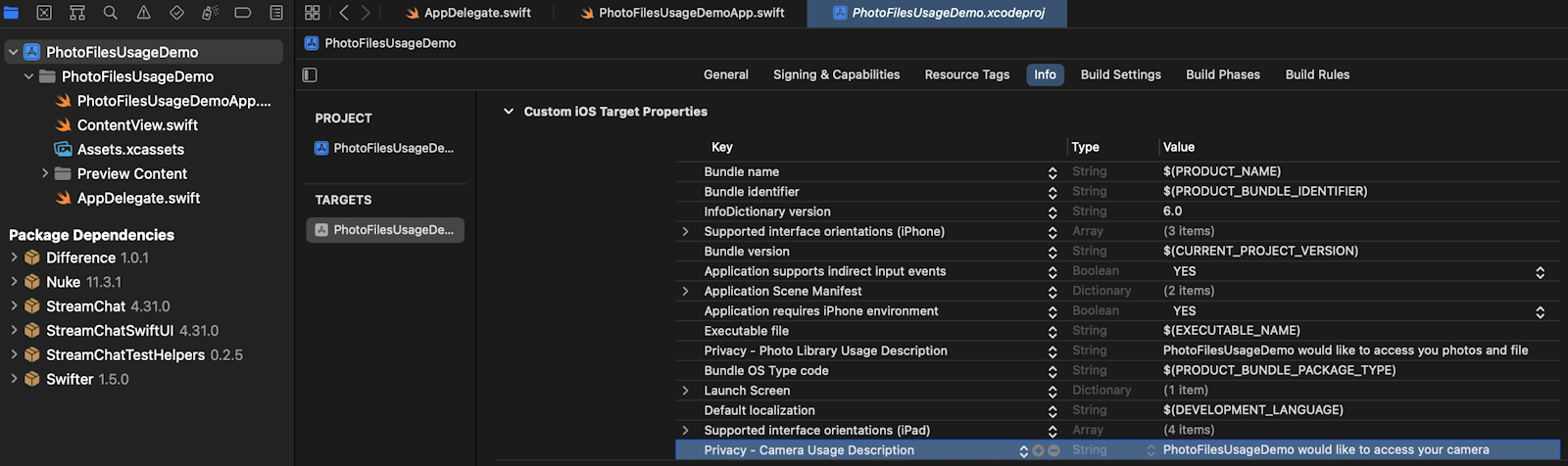Open the Test navigator diamond icon
The height and width of the screenshot is (466, 1568).
[176, 13]
